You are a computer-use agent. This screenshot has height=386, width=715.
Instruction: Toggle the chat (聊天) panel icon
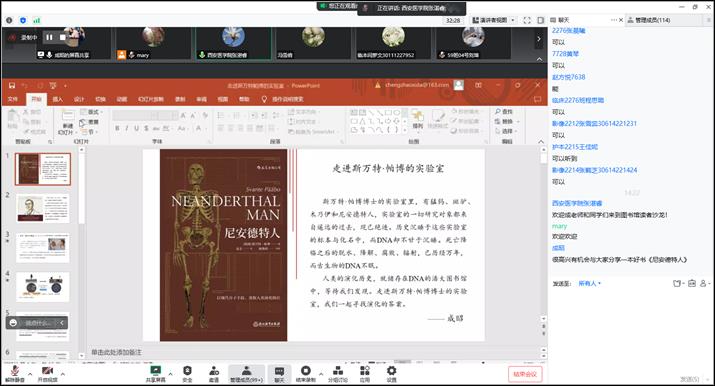coord(279,374)
